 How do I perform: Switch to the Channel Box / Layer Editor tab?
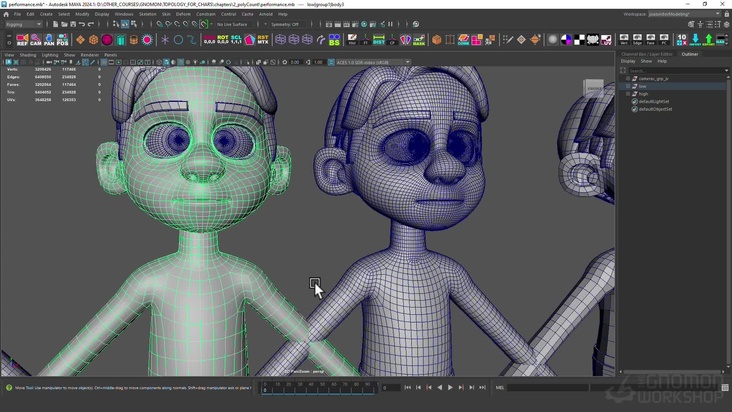[647, 54]
